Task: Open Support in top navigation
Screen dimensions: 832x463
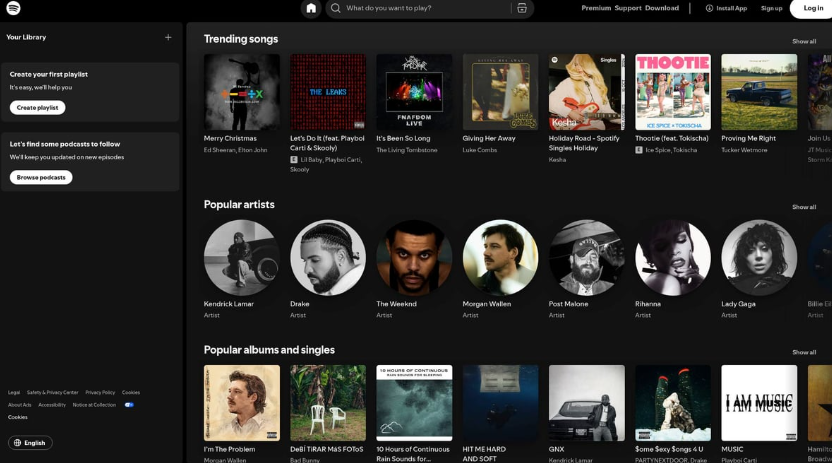Action: pyautogui.click(x=628, y=8)
